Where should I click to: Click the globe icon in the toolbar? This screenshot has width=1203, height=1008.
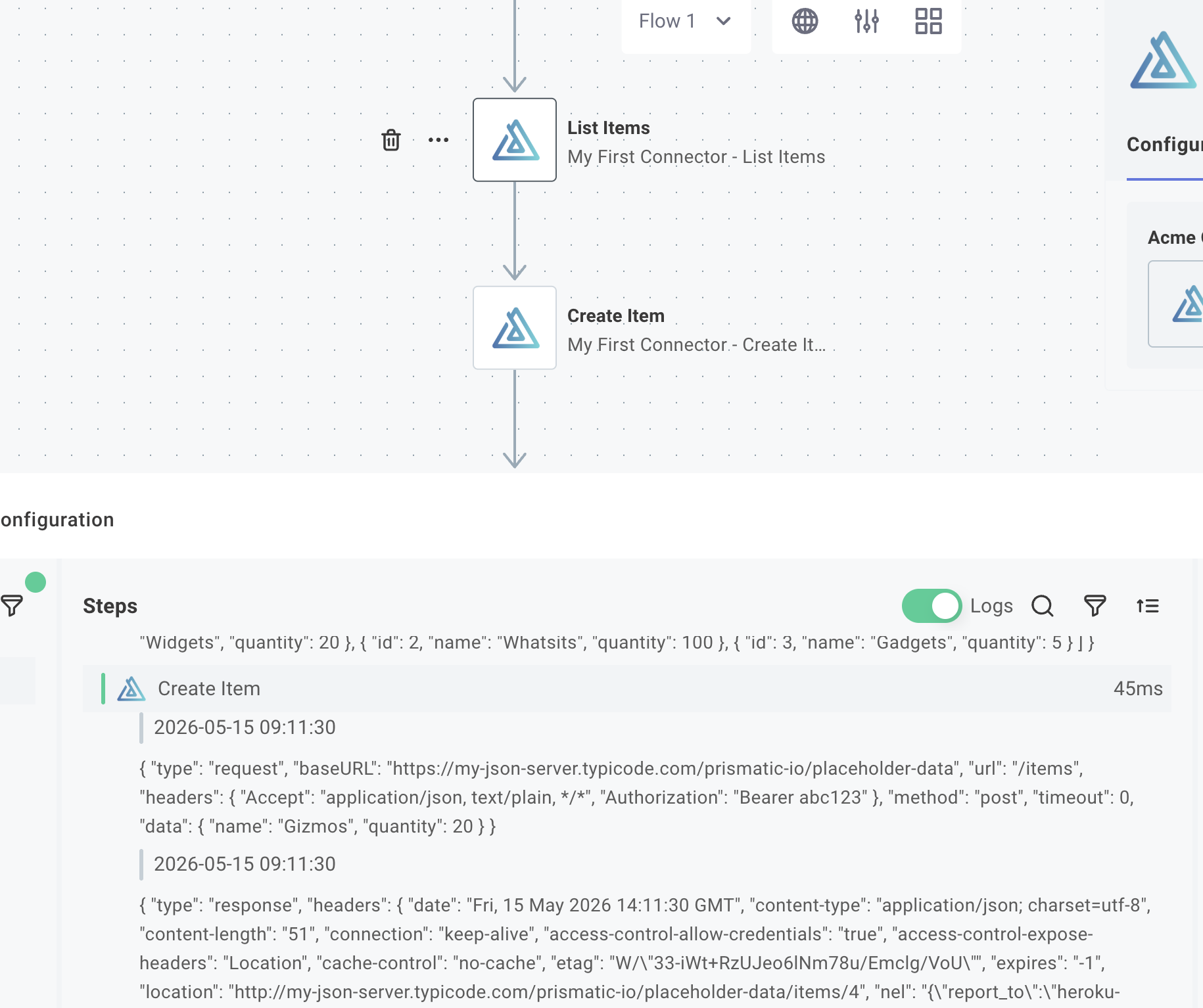(805, 21)
